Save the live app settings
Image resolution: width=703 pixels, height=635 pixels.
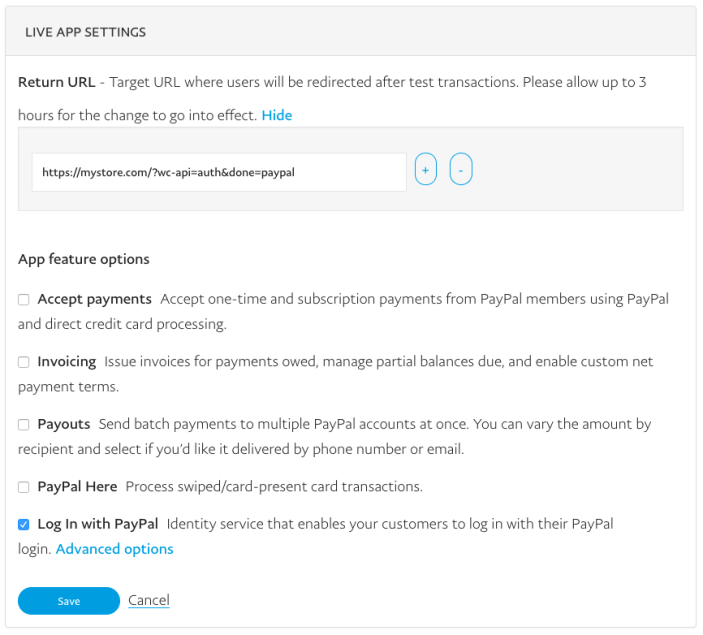tap(69, 601)
